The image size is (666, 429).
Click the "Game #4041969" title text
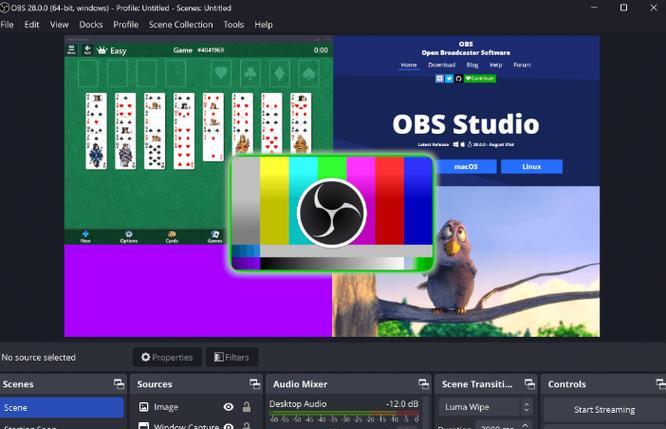pos(198,50)
